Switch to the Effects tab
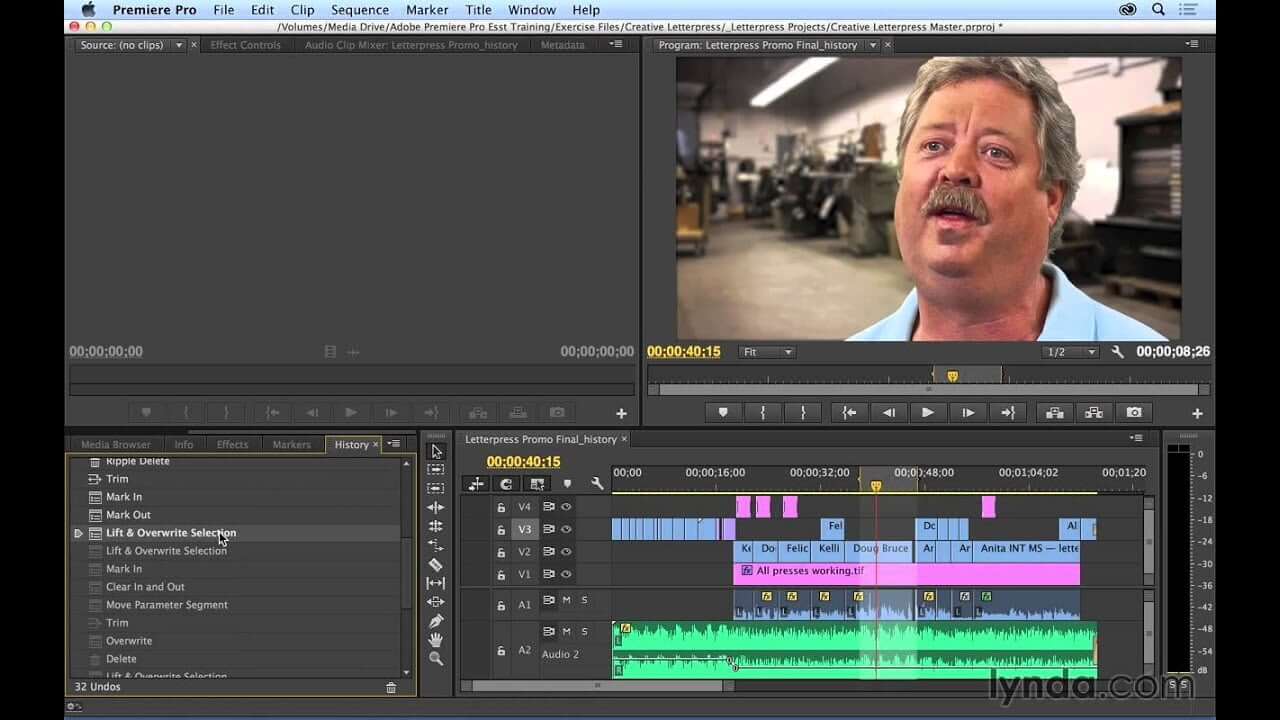1280x720 pixels. (x=232, y=444)
